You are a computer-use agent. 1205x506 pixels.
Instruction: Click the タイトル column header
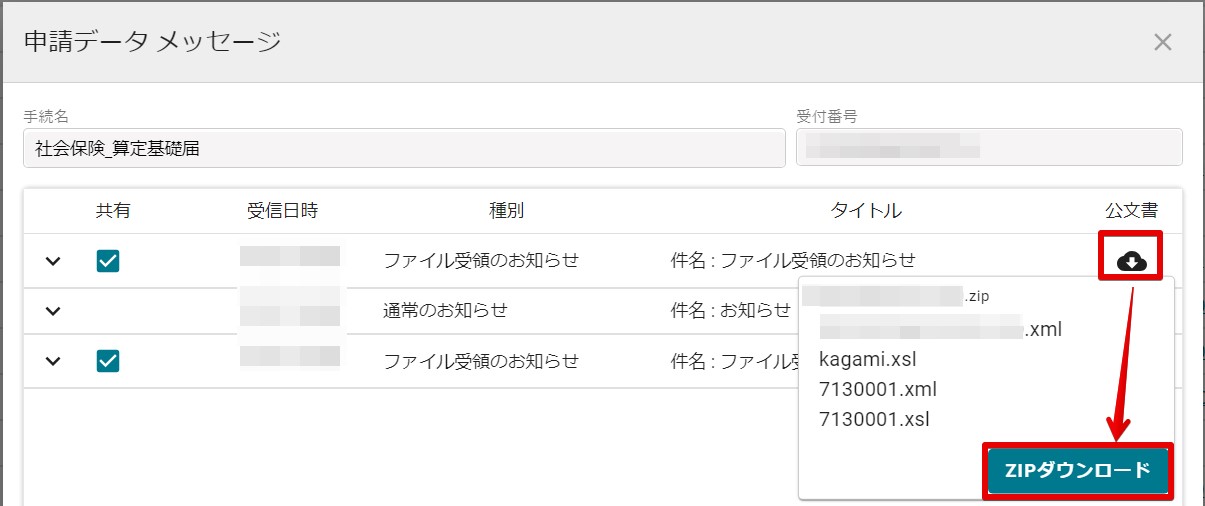[x=866, y=211]
